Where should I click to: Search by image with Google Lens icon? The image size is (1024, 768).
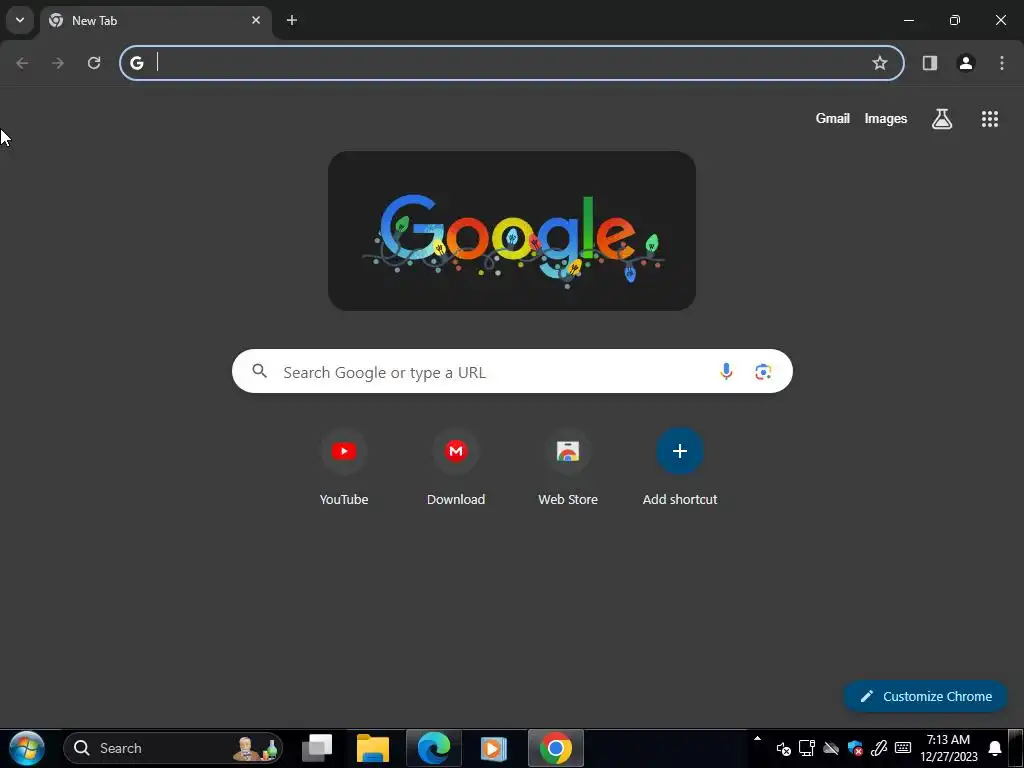[x=763, y=372]
